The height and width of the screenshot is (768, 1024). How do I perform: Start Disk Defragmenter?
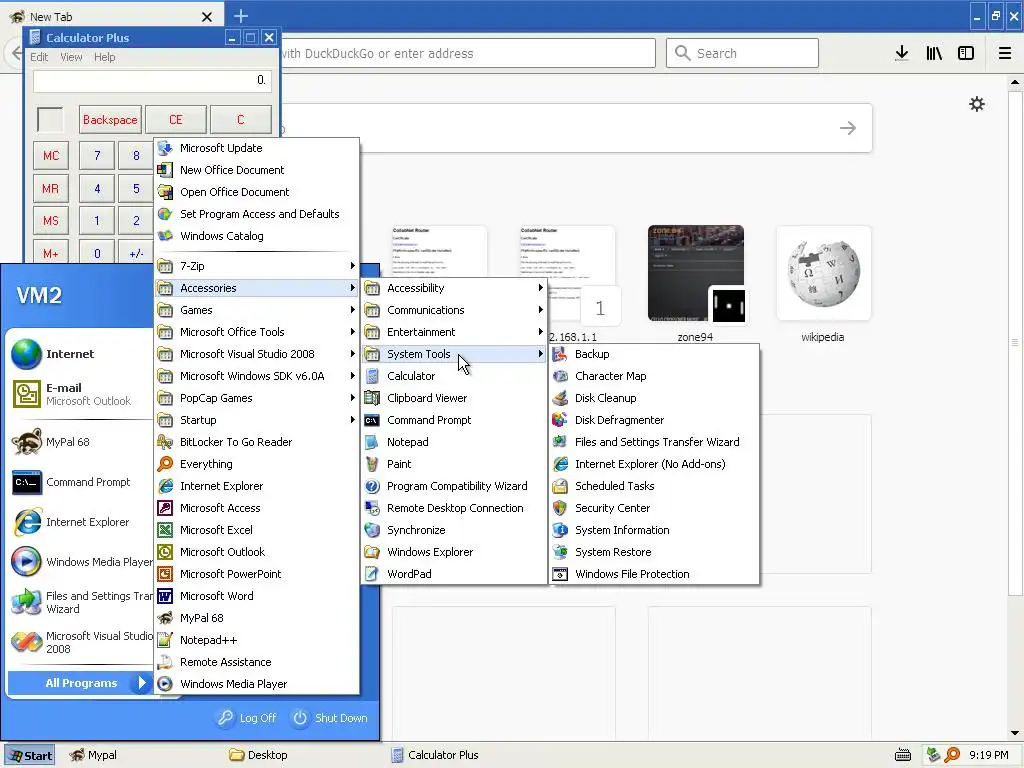(x=654, y=420)
